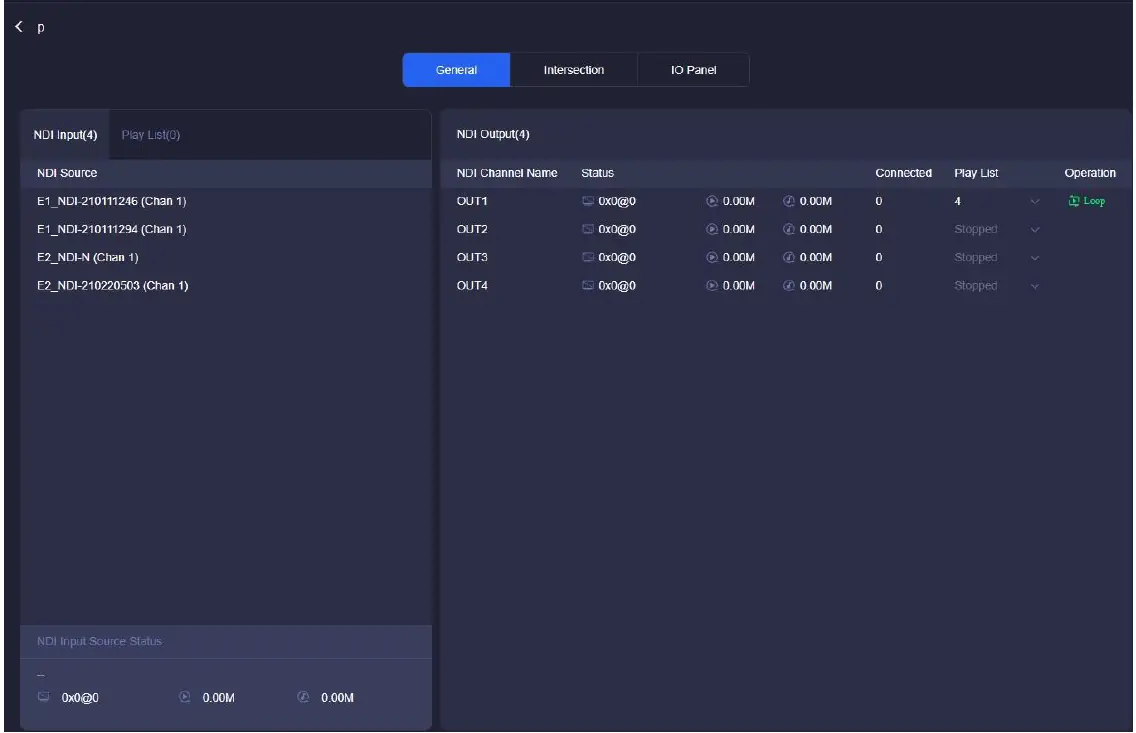Click the Status column header
Viewport: 1136px width, 733px height.
click(x=597, y=173)
